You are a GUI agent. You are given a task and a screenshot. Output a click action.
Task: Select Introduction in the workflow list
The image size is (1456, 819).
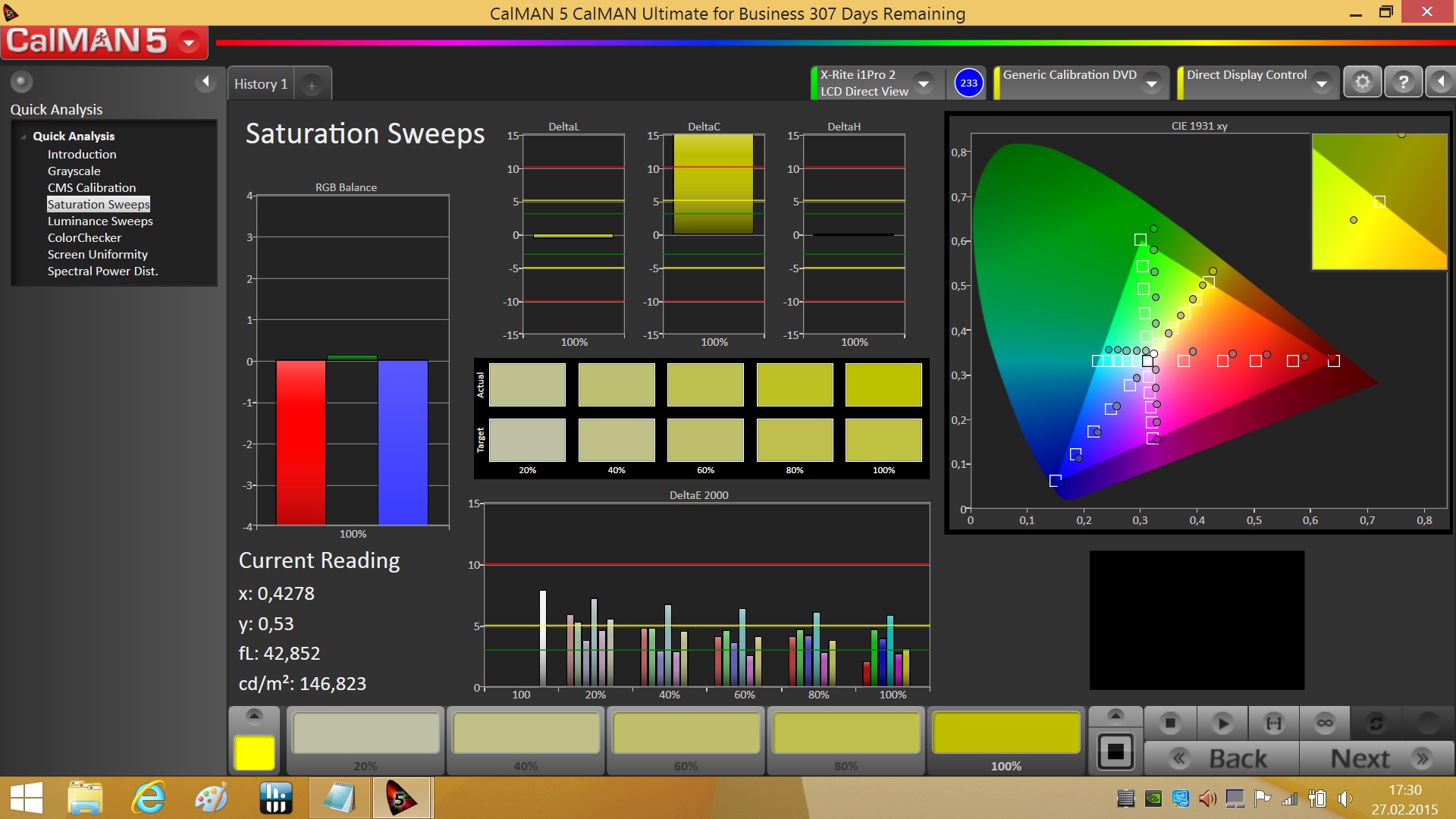(82, 154)
